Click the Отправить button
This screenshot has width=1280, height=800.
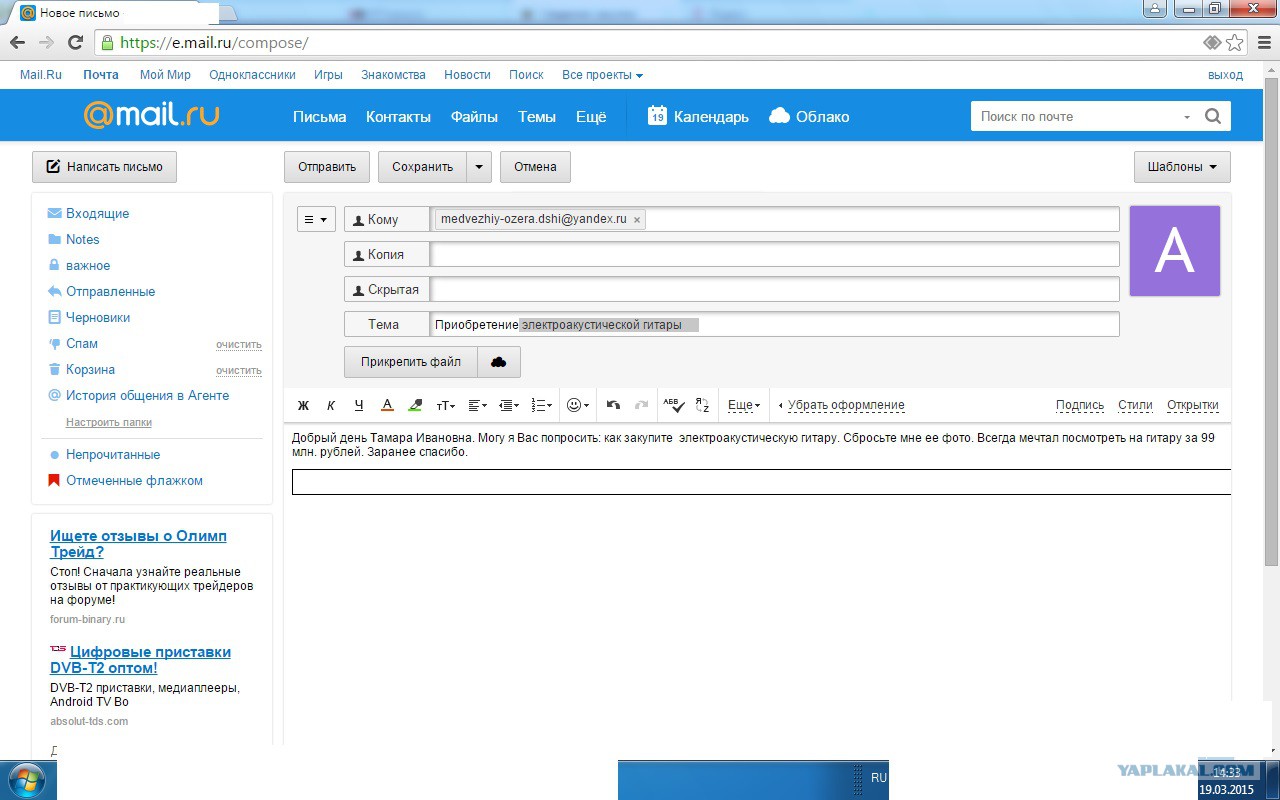pos(327,167)
